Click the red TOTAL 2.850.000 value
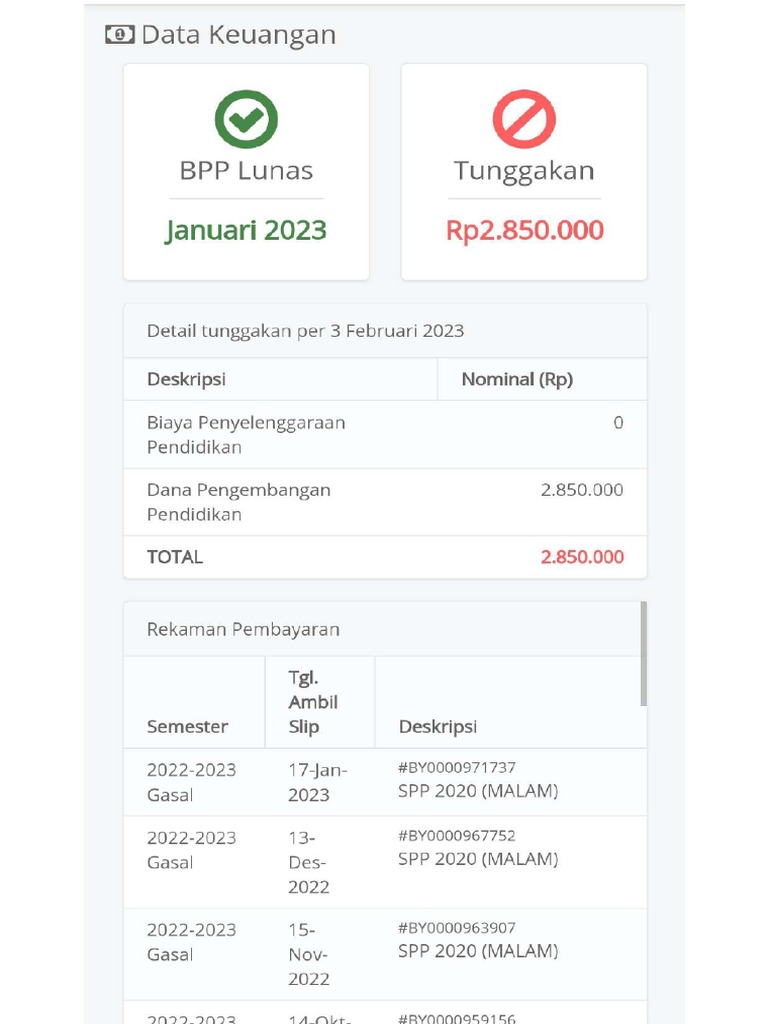 coord(582,557)
